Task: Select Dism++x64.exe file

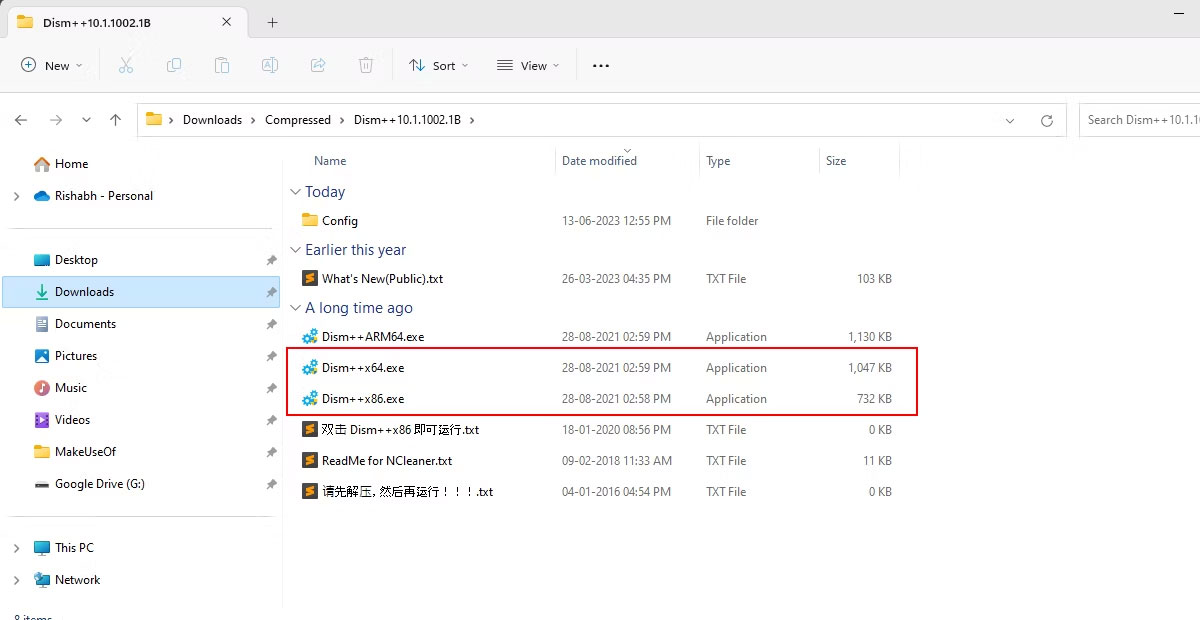Action: coord(363,368)
